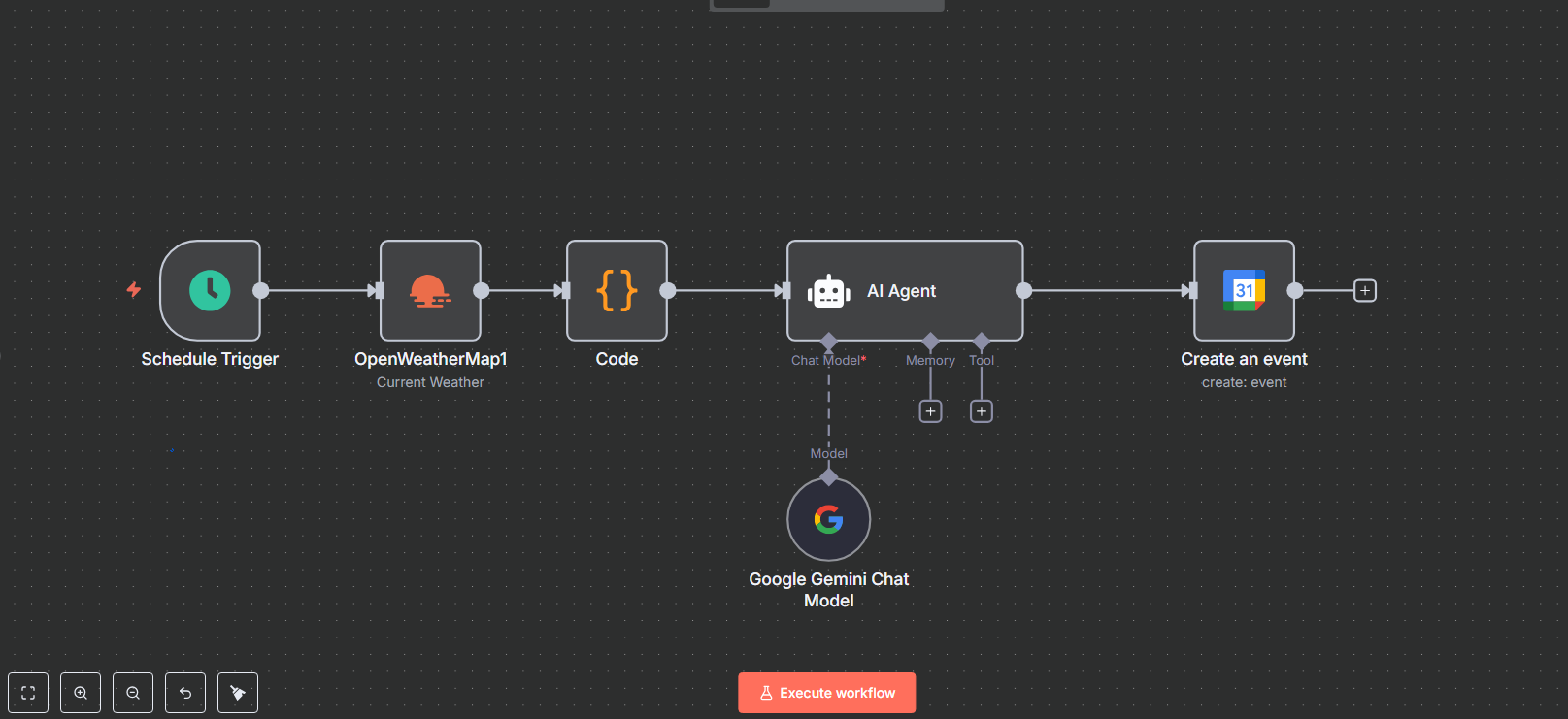The width and height of the screenshot is (1568, 719).
Task: Zoom in on the canvas
Action: click(81, 693)
